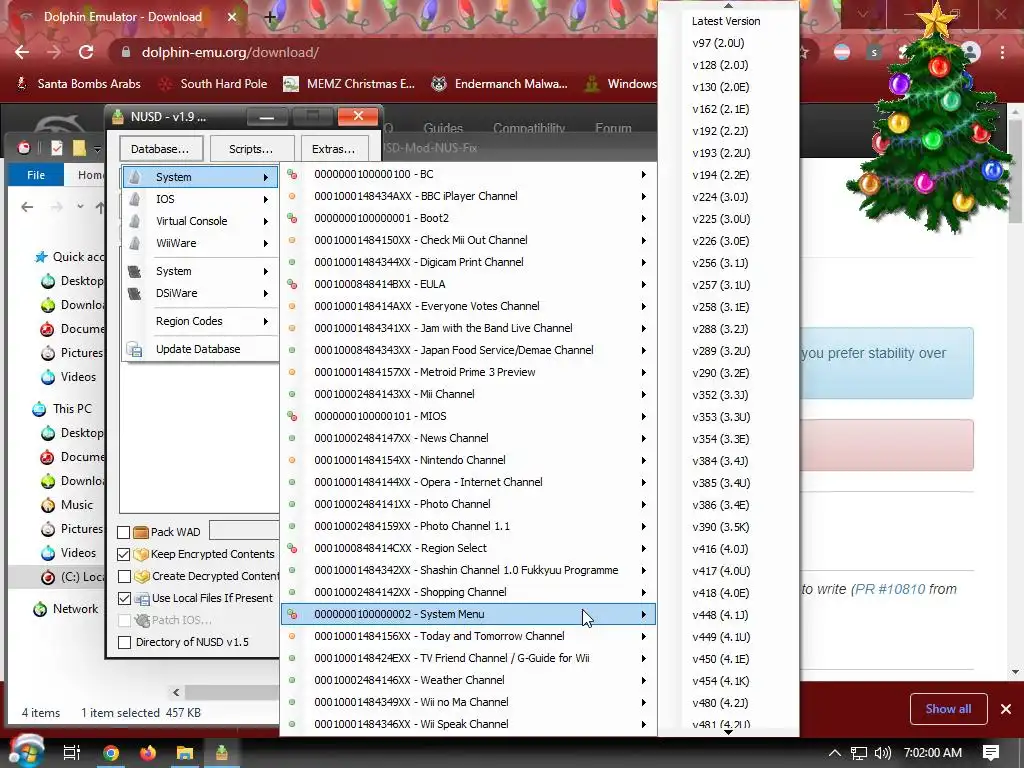Open the File tab in Explorer
Image resolution: width=1024 pixels, height=768 pixels.
click(36, 175)
